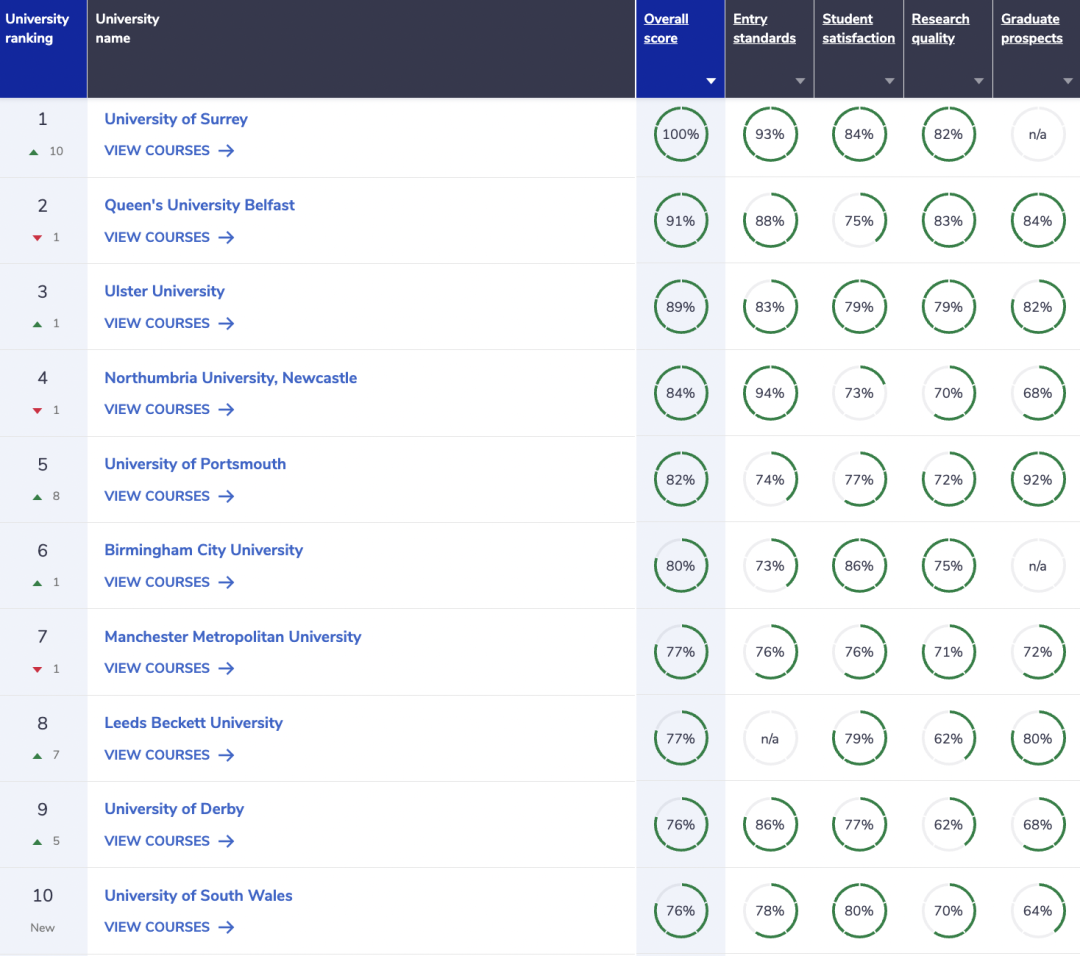The image size is (1080, 956).
Task: Click University of Portsmouth's 92% graduate prospects ring
Action: (1037, 480)
